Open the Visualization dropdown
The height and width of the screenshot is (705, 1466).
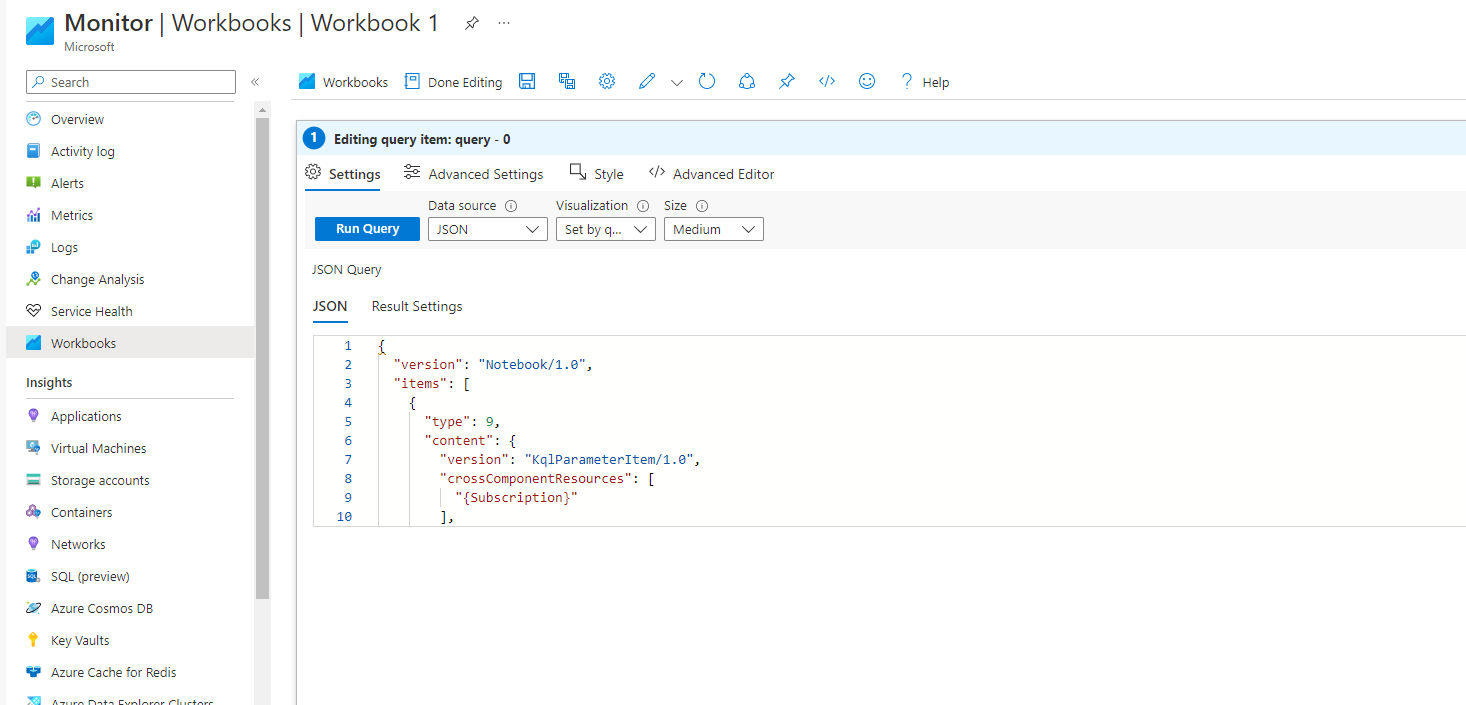tap(606, 229)
